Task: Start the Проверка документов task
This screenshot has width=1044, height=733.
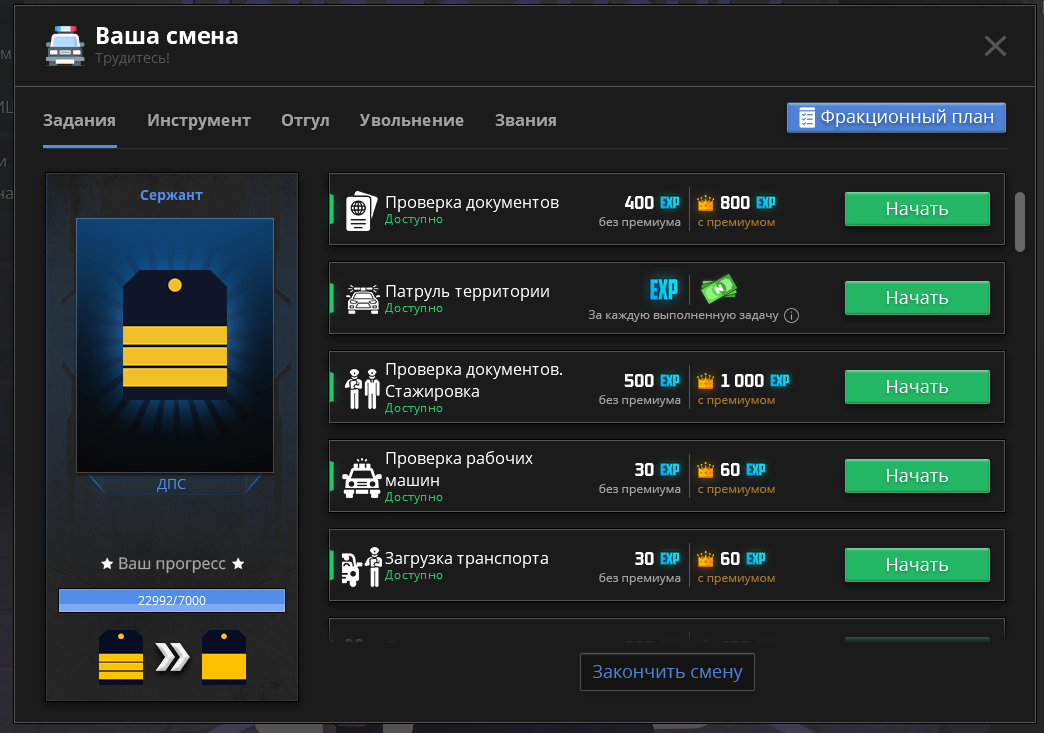Action: (x=917, y=209)
